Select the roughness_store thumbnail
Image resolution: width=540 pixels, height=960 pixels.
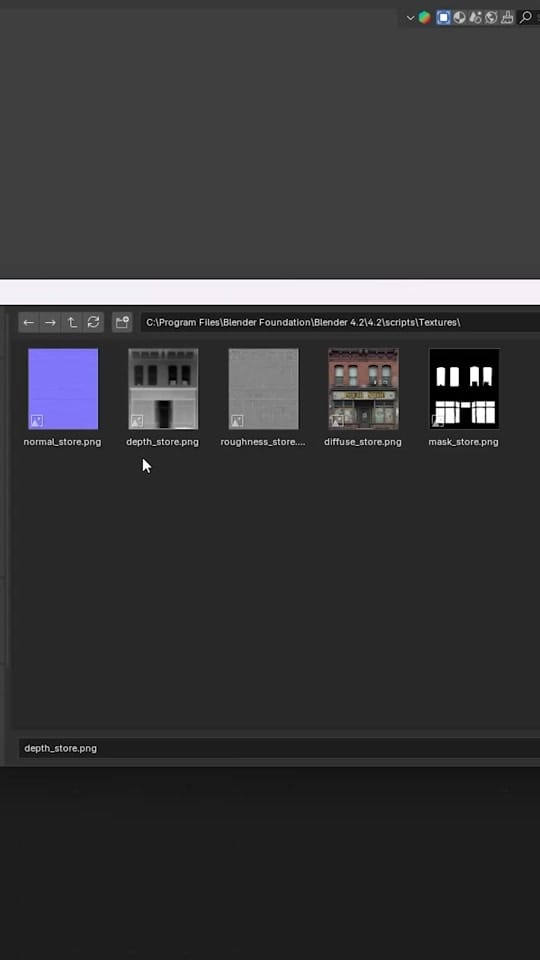pos(264,389)
